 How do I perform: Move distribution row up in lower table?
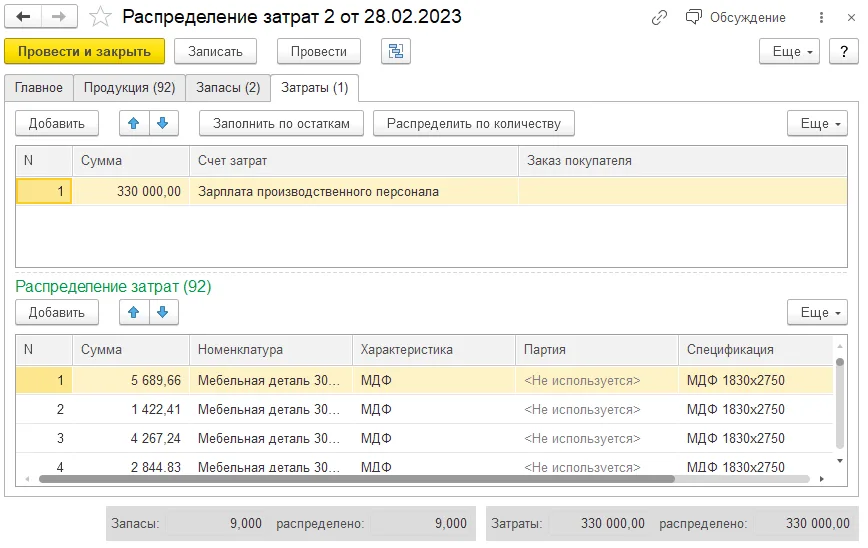tap(134, 313)
